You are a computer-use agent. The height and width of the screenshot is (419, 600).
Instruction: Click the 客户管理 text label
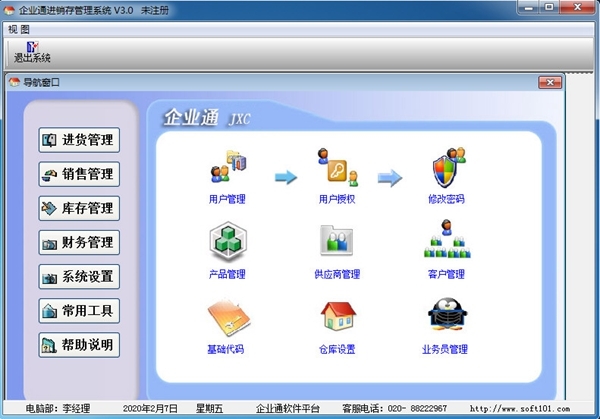[447, 274]
